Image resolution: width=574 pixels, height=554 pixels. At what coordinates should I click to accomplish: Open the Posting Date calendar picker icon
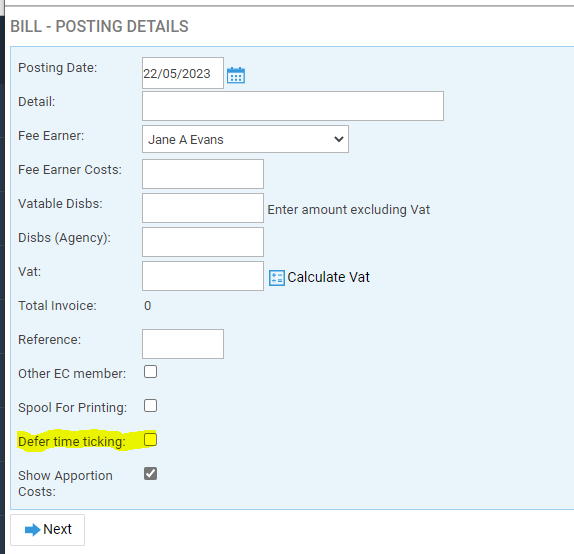tap(236, 75)
